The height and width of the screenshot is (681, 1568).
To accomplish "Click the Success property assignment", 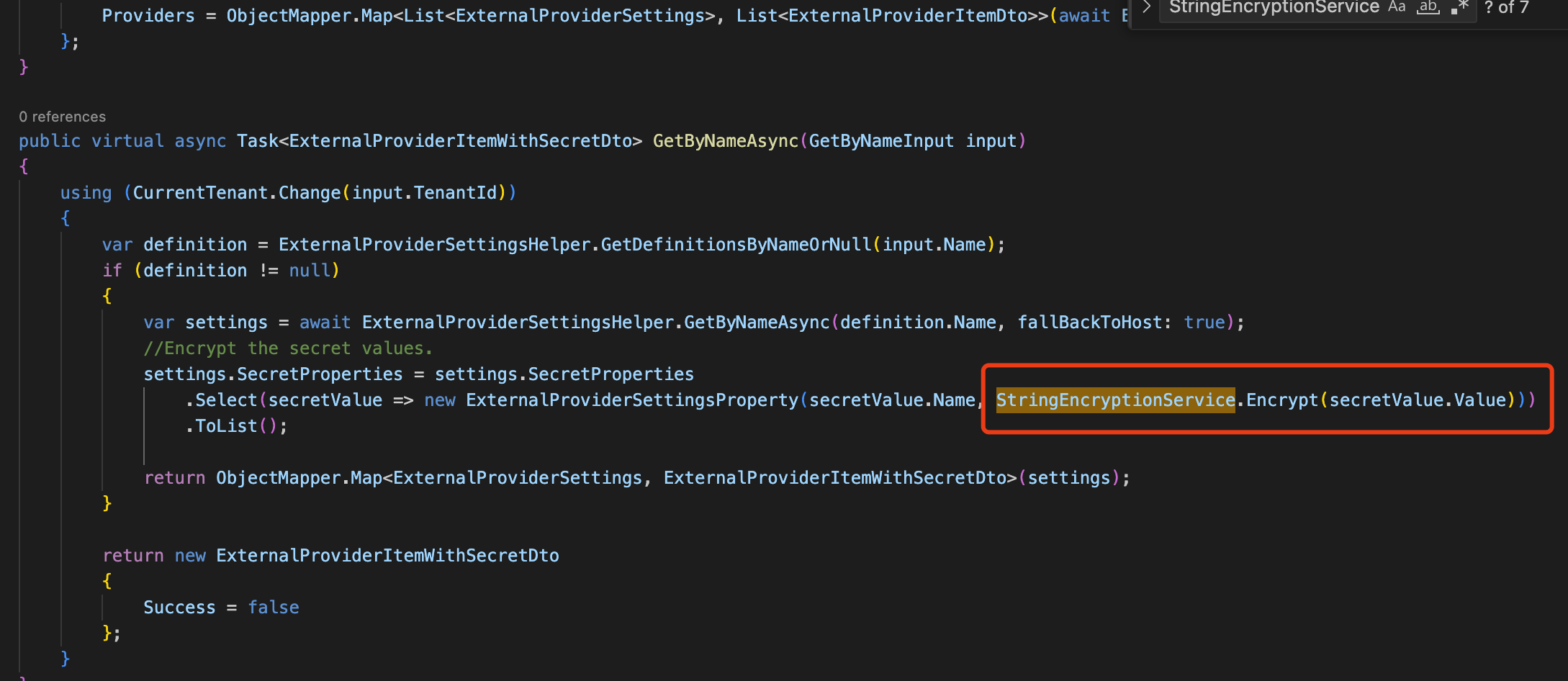I will (x=179, y=608).
